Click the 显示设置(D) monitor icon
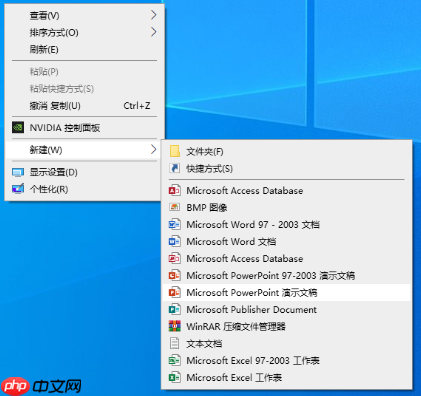The image size is (421, 396). [18, 172]
